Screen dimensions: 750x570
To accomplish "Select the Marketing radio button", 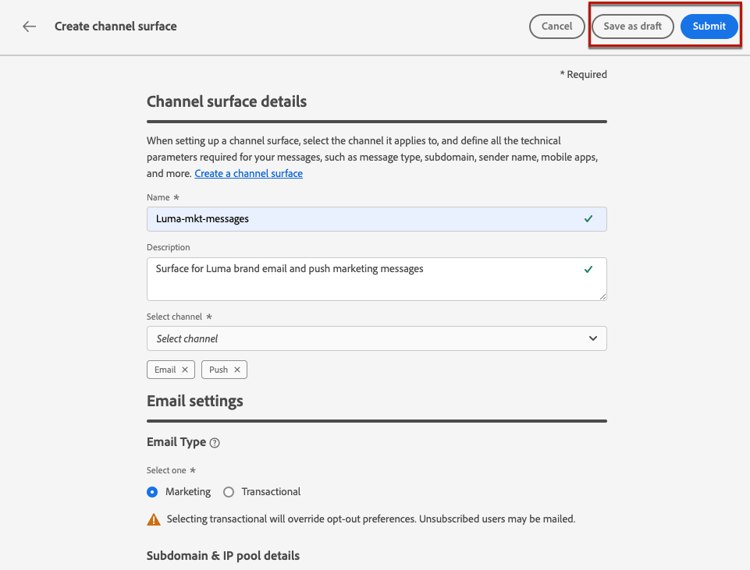I will click(x=153, y=492).
